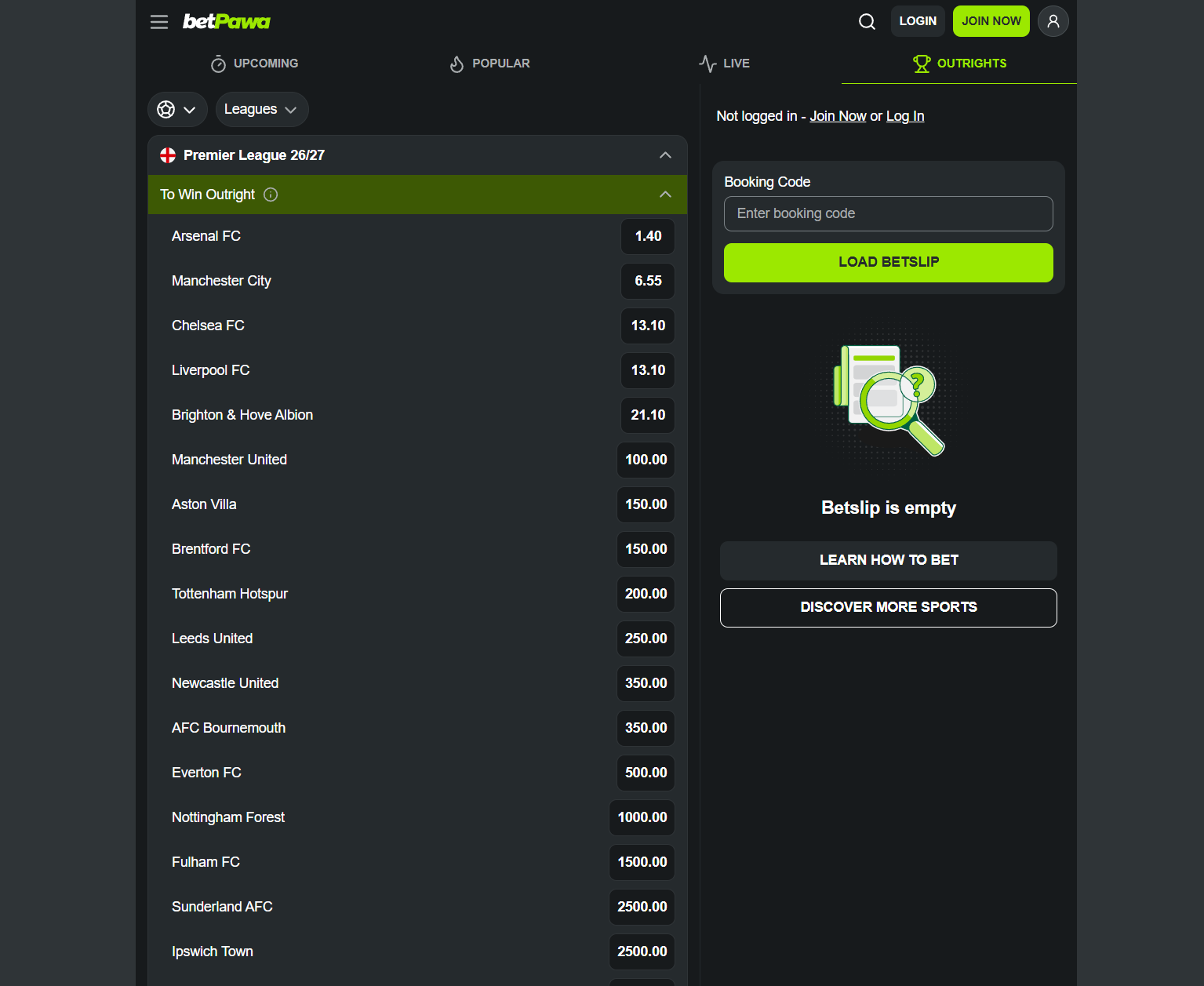Select Manchester City odds 6.55
This screenshot has height=986, width=1204.
click(648, 281)
